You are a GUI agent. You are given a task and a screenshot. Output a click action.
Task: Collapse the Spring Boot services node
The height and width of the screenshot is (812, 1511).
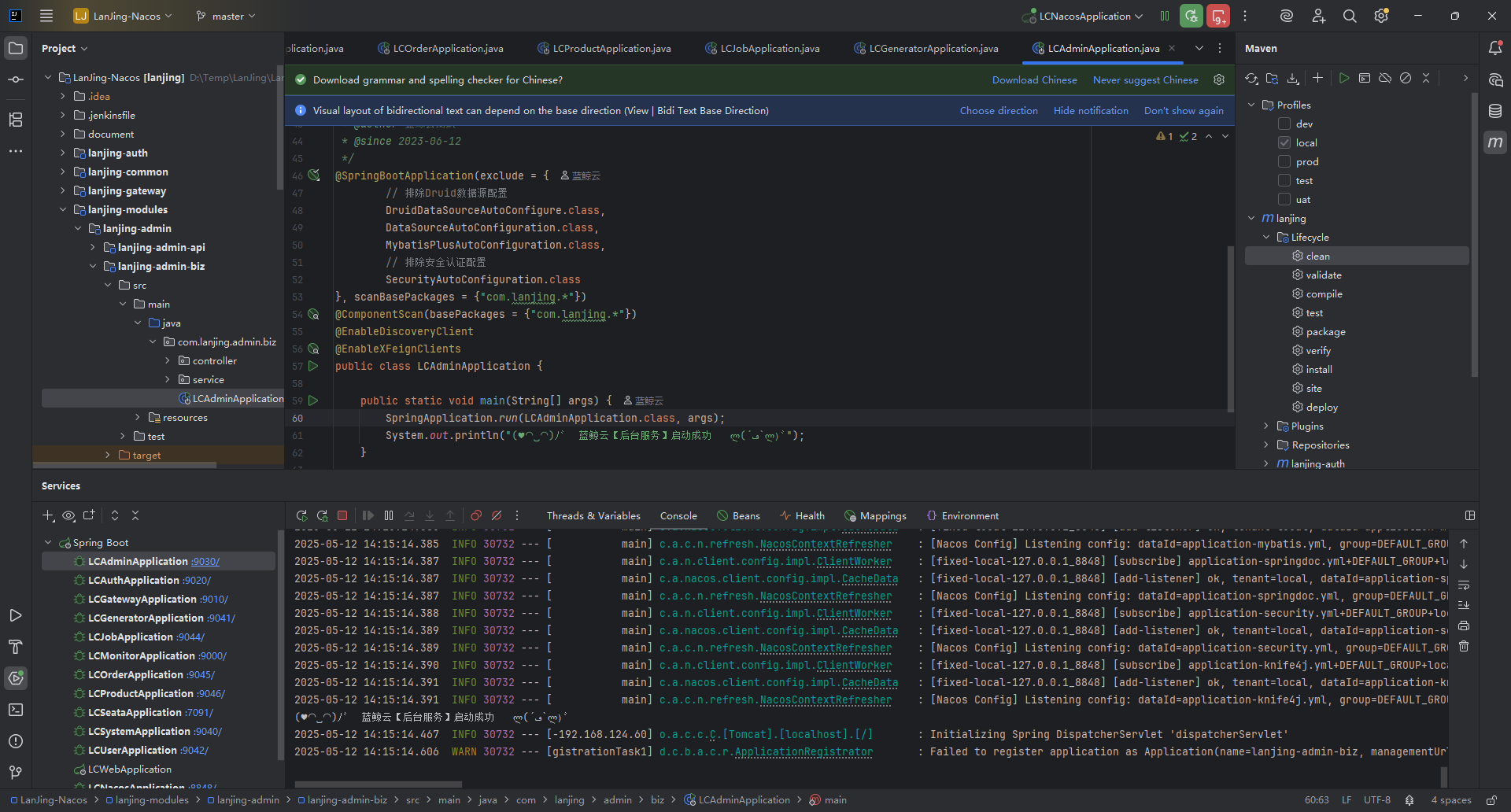pyautogui.click(x=48, y=542)
